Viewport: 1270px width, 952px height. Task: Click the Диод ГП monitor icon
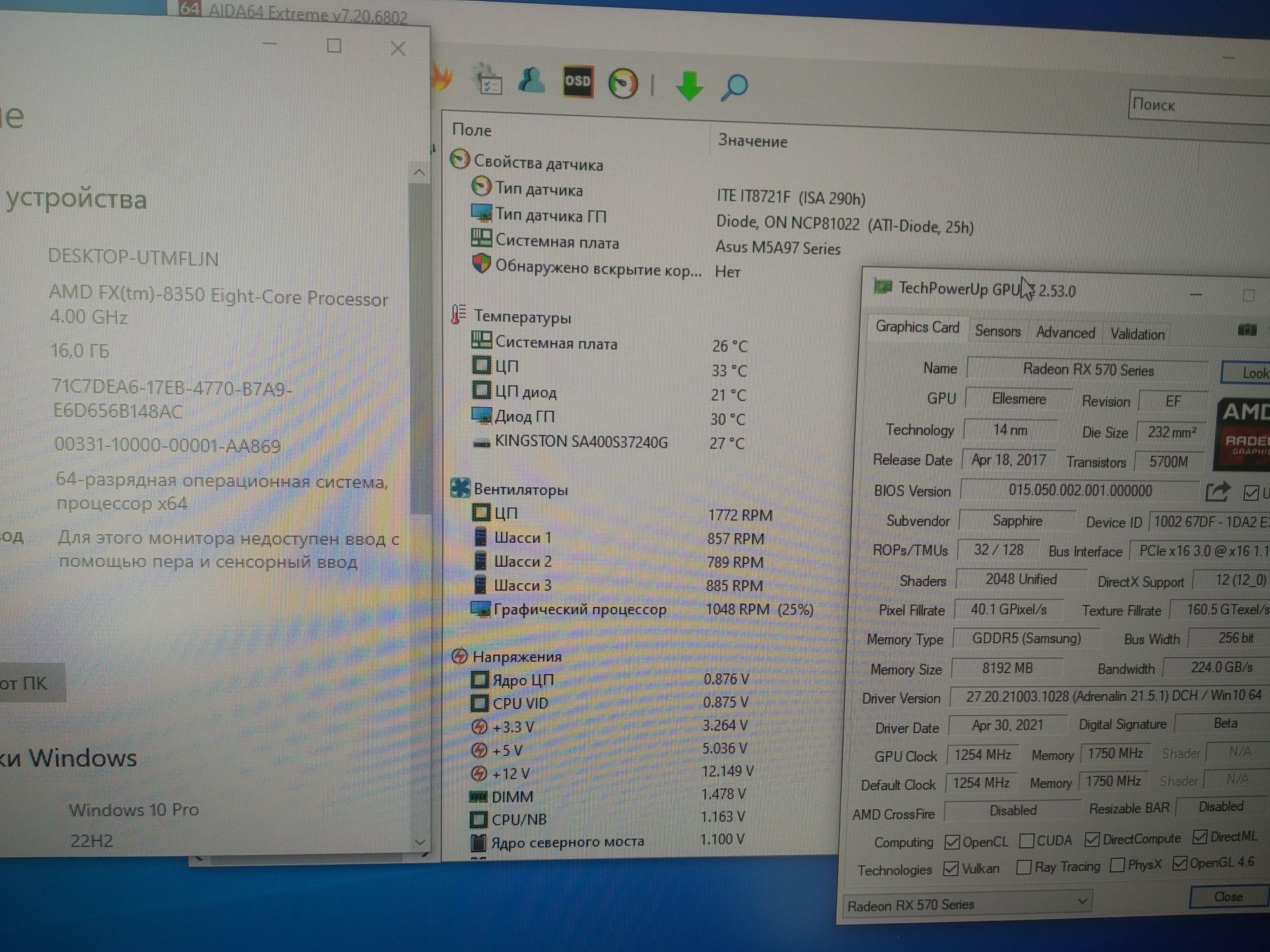point(481,416)
